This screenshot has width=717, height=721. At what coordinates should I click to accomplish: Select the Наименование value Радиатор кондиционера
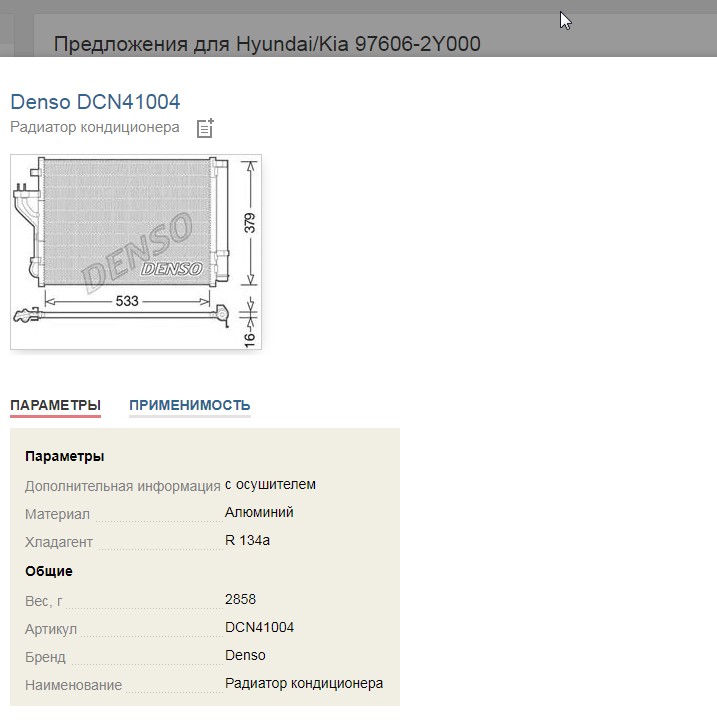click(x=304, y=683)
